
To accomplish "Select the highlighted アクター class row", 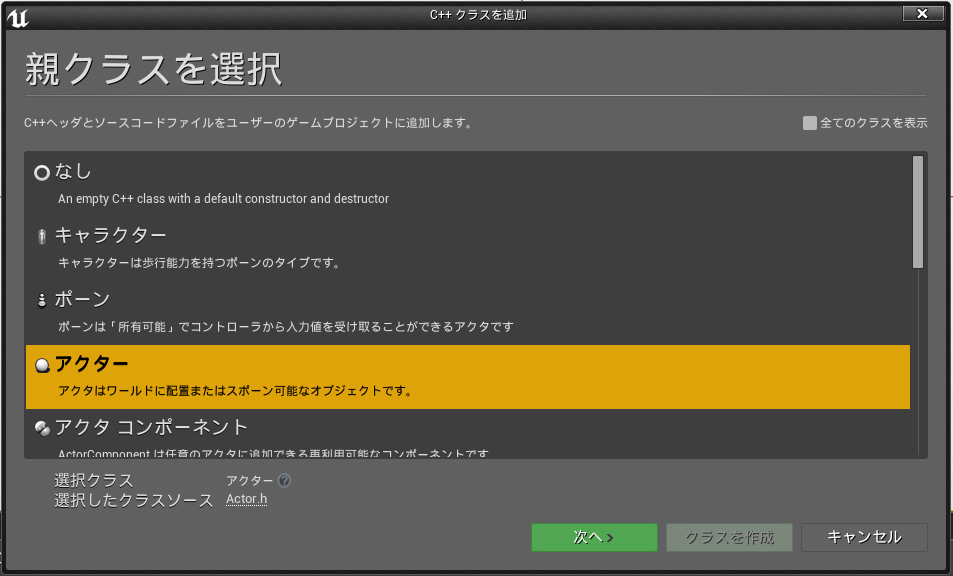I will point(467,377).
